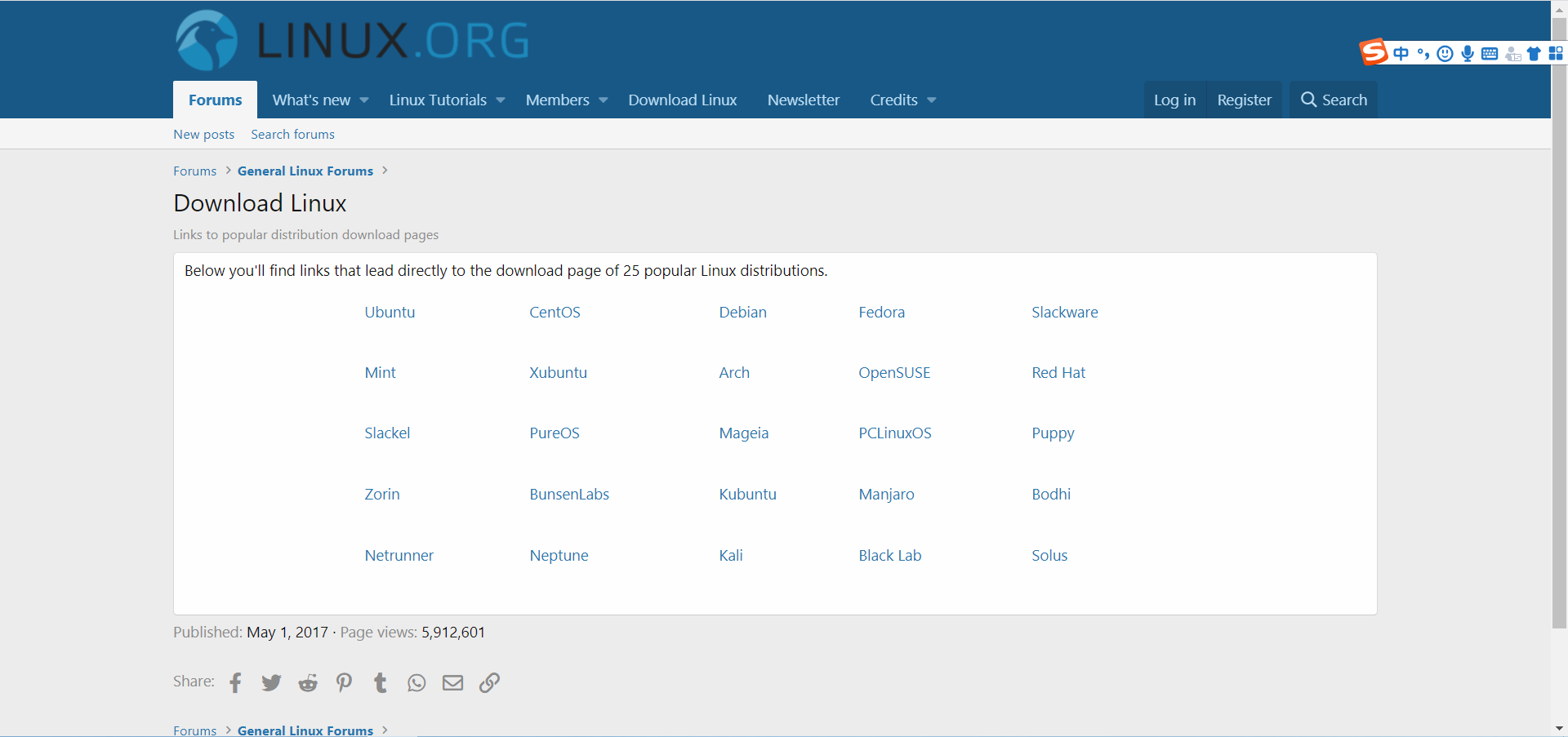This screenshot has width=1568, height=737.
Task: Select the Forums tab
Action: point(215,100)
